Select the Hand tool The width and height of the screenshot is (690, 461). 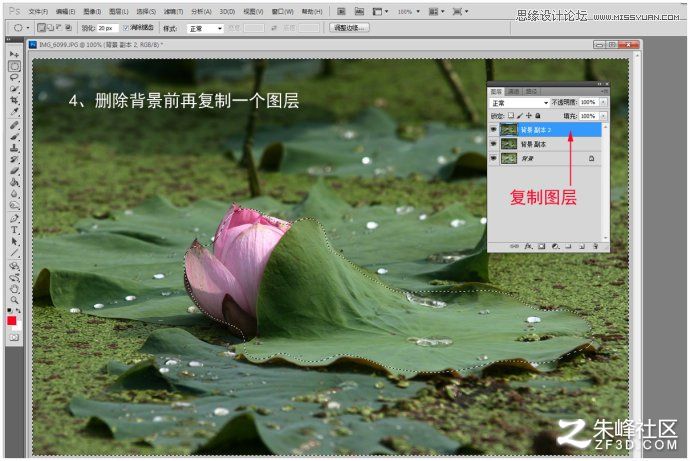[x=14, y=289]
